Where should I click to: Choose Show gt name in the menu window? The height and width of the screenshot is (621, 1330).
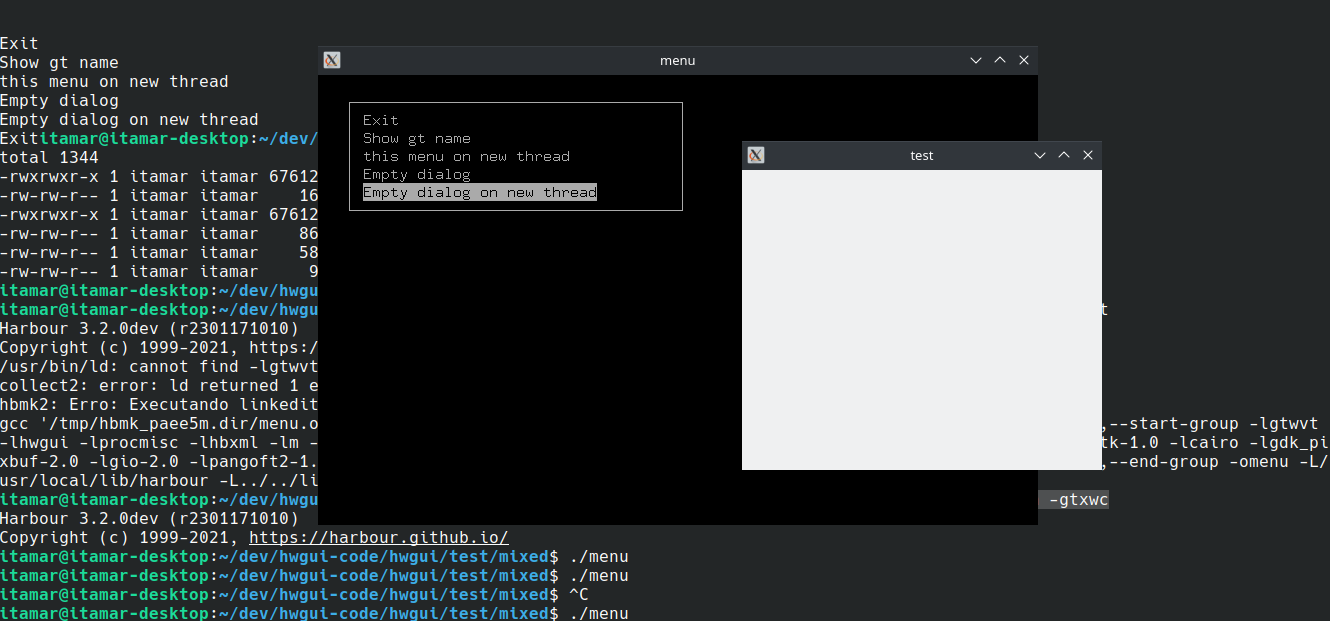(416, 138)
